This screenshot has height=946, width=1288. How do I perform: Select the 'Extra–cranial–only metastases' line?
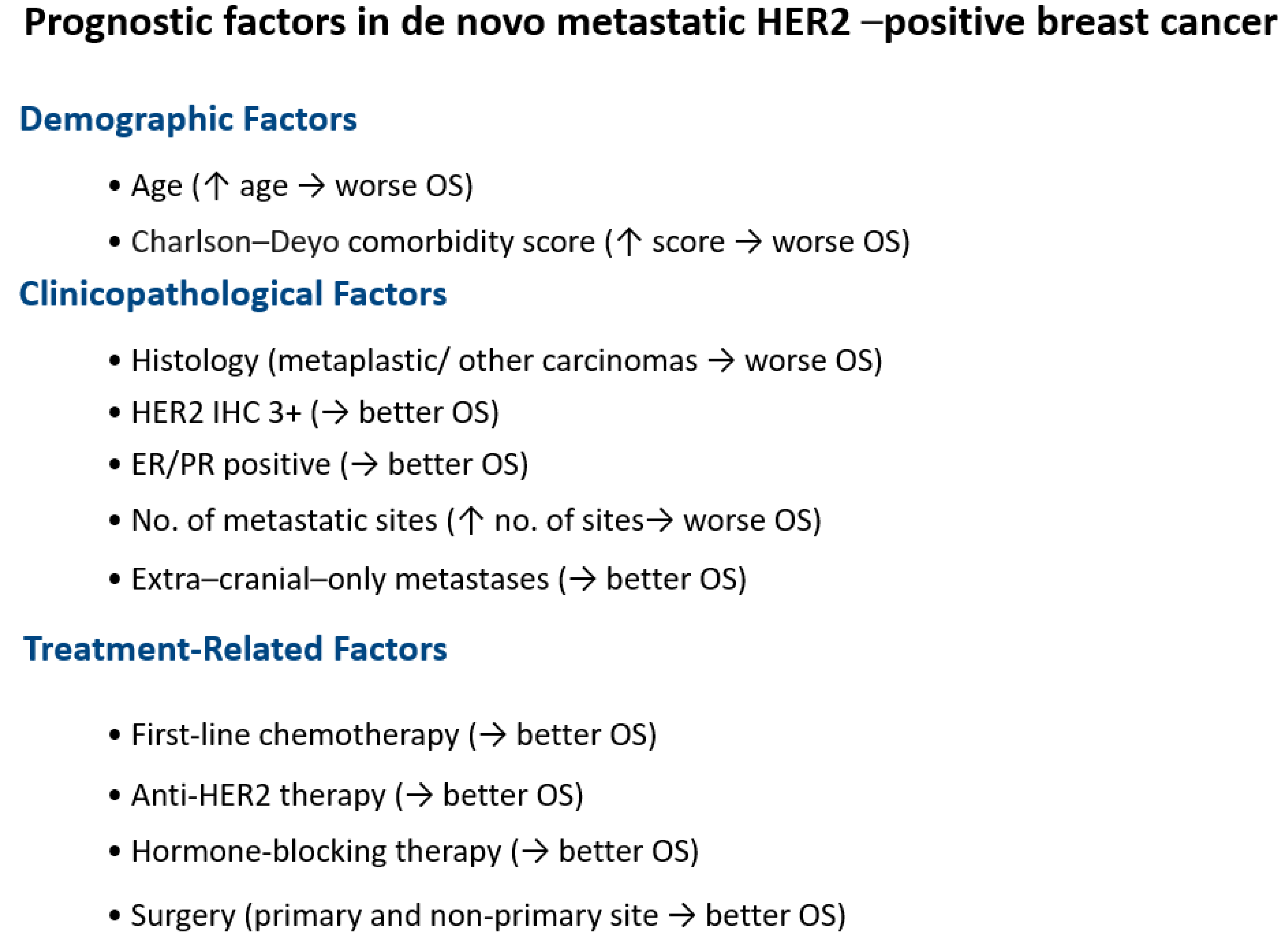click(438, 579)
